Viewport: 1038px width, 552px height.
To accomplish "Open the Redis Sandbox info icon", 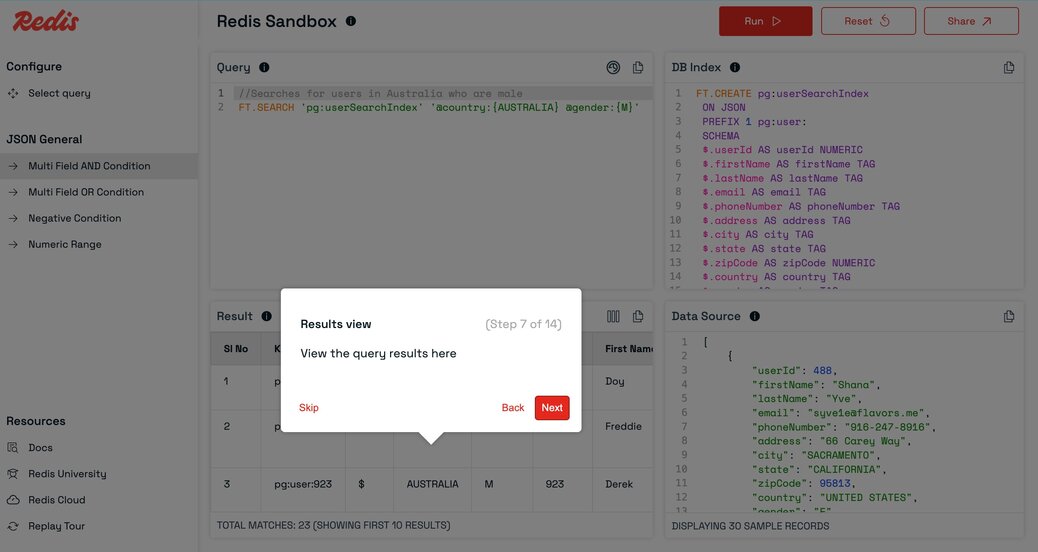I will point(351,21).
